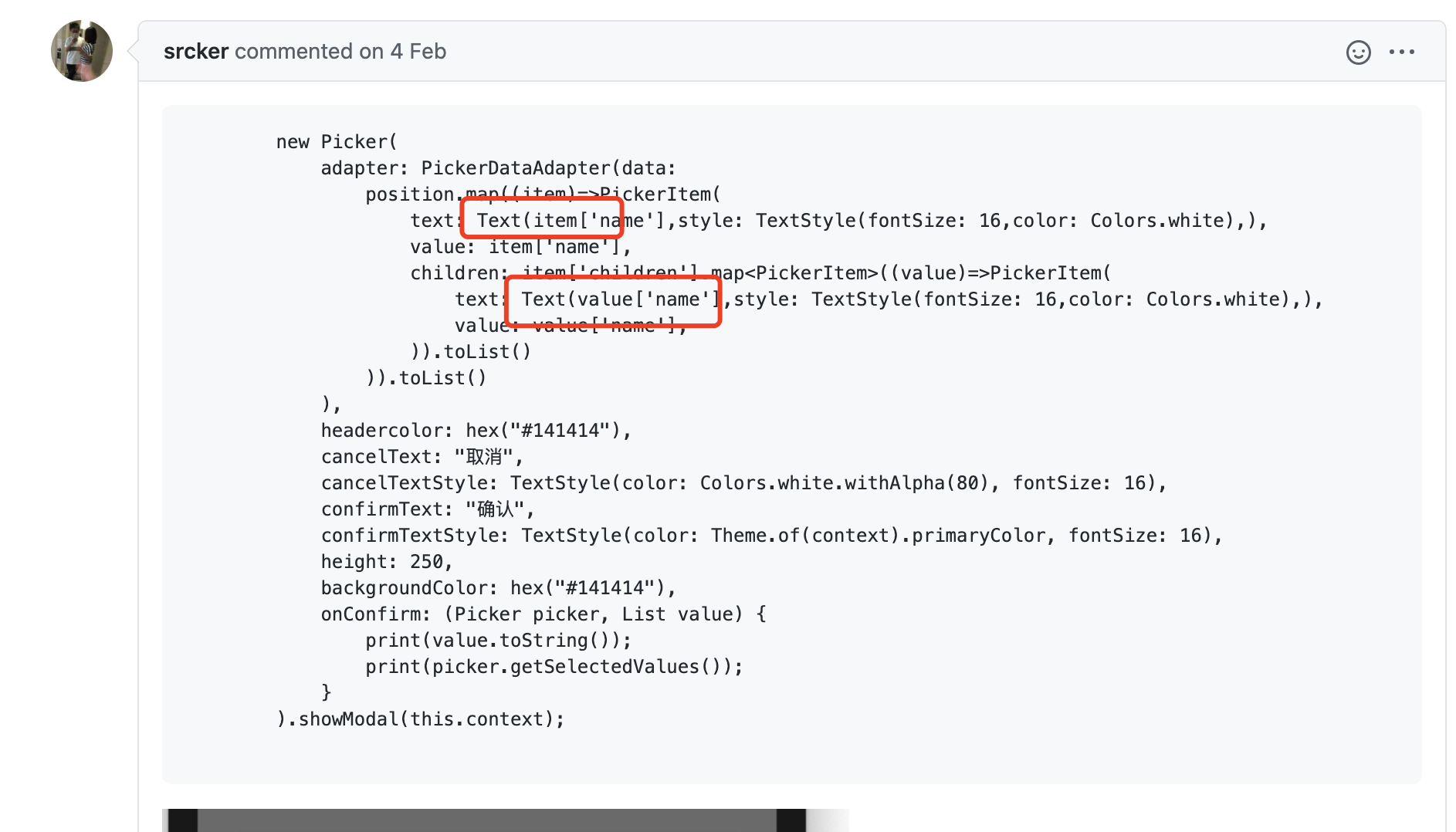Screen dimensions: 1456x832
Task: Click the onConfirm callback line
Action: tap(542, 614)
